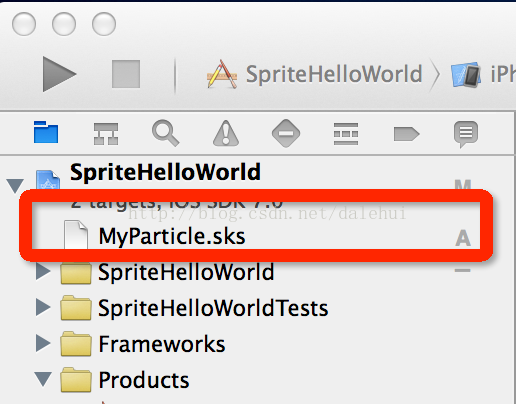Close the Xcode window
516x404 pixels.
coord(24,24)
